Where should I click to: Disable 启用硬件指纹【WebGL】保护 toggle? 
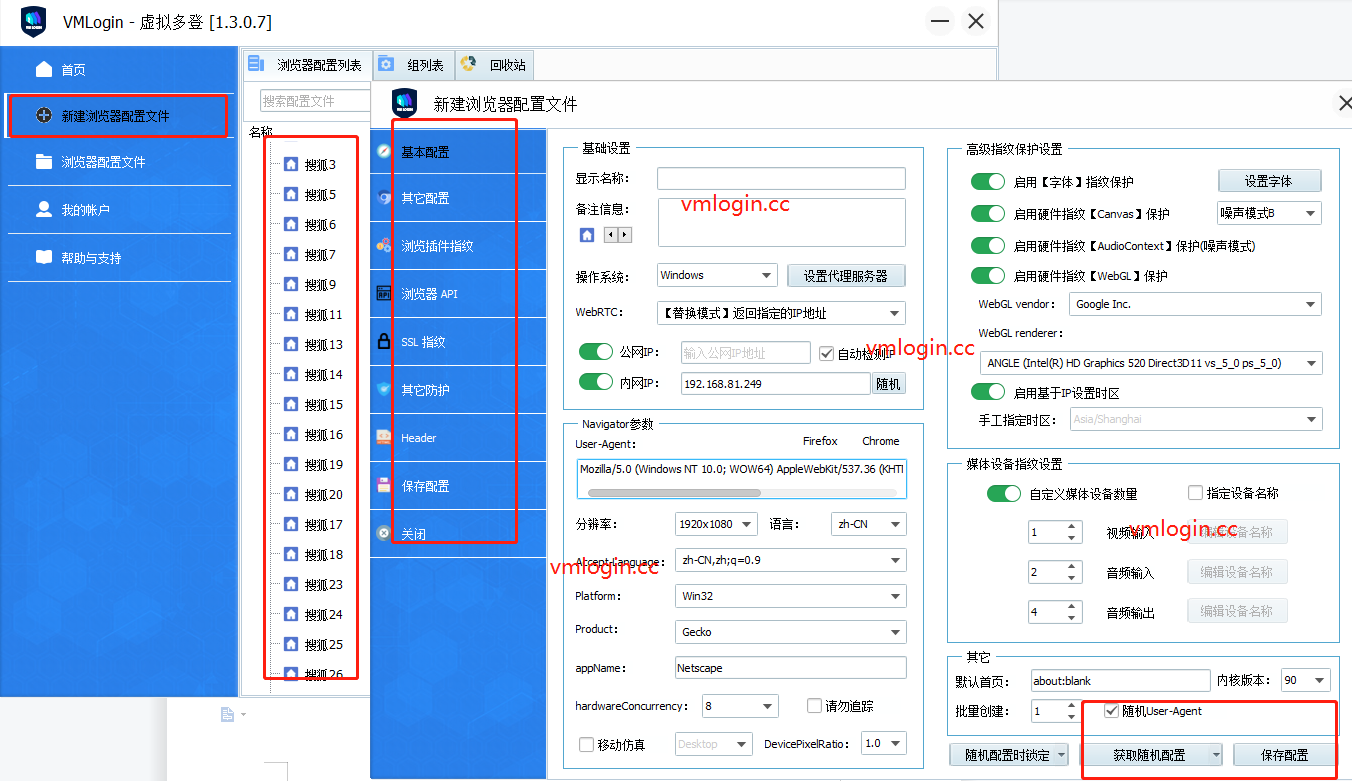(988, 275)
